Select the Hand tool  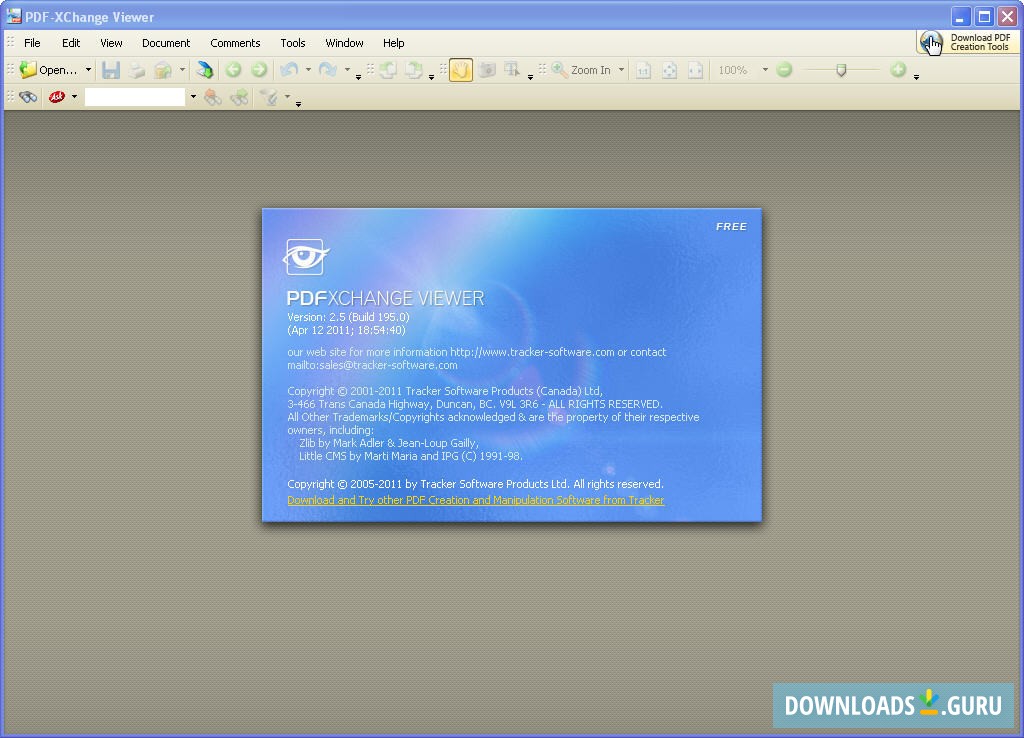pyautogui.click(x=460, y=70)
